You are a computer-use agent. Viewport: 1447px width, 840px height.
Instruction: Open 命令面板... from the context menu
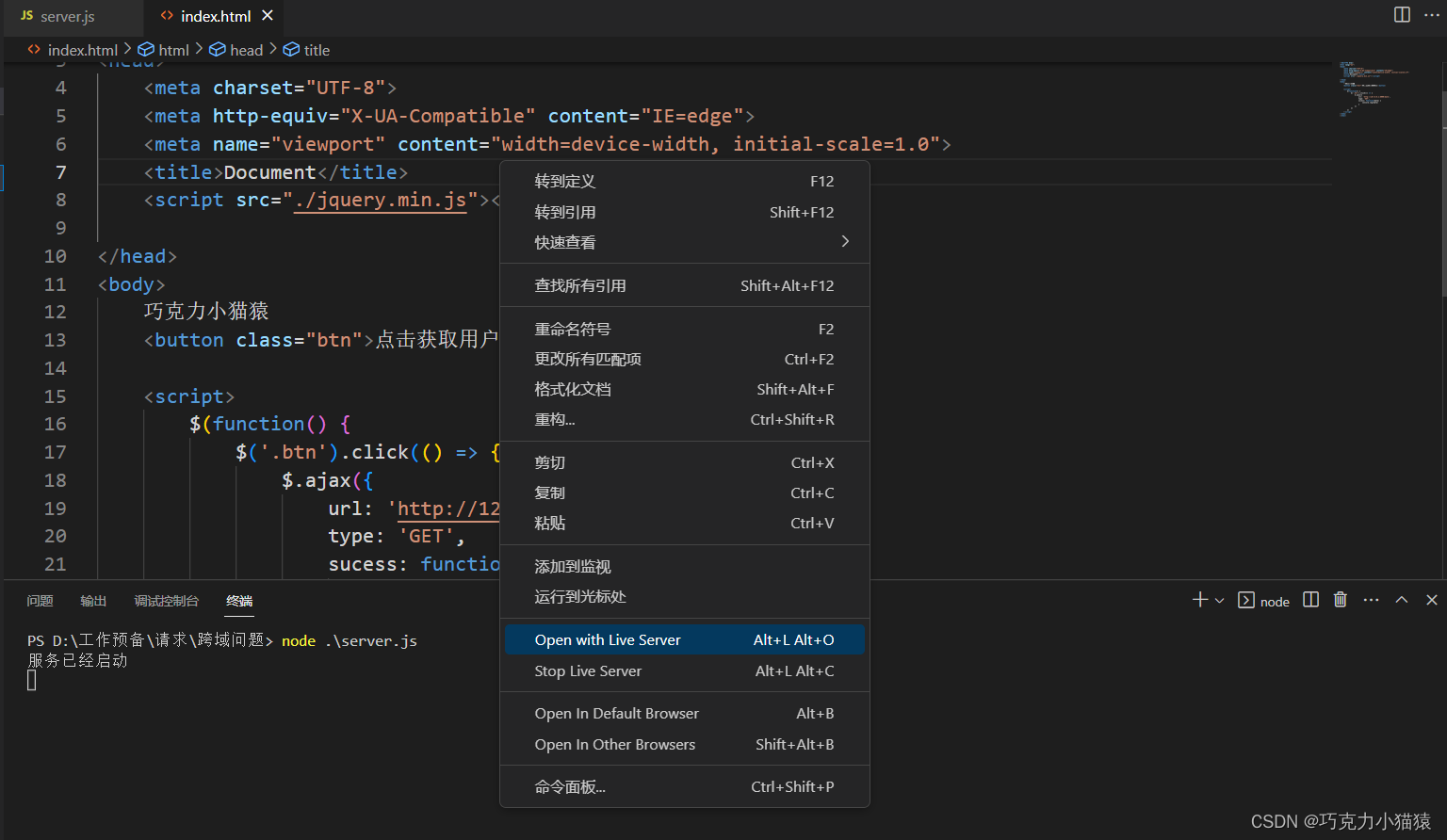[x=685, y=786]
